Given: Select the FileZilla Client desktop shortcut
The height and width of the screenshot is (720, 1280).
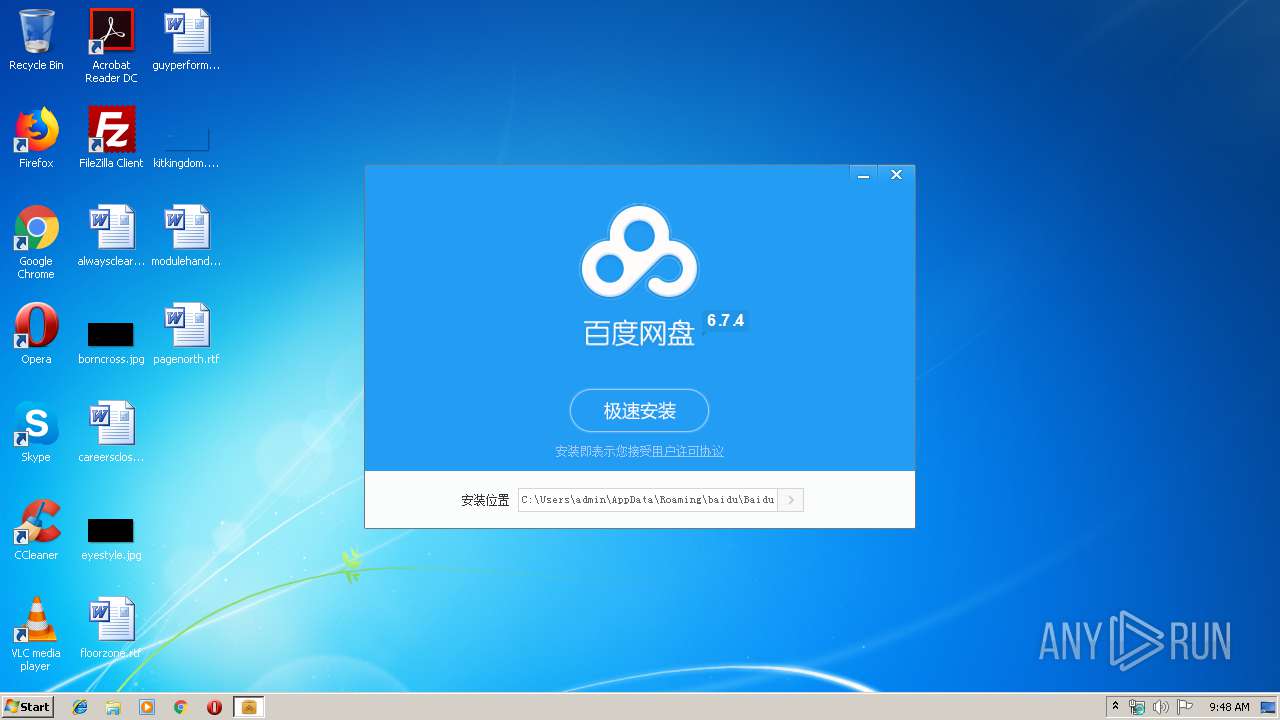Looking at the screenshot, I should coord(111,138).
